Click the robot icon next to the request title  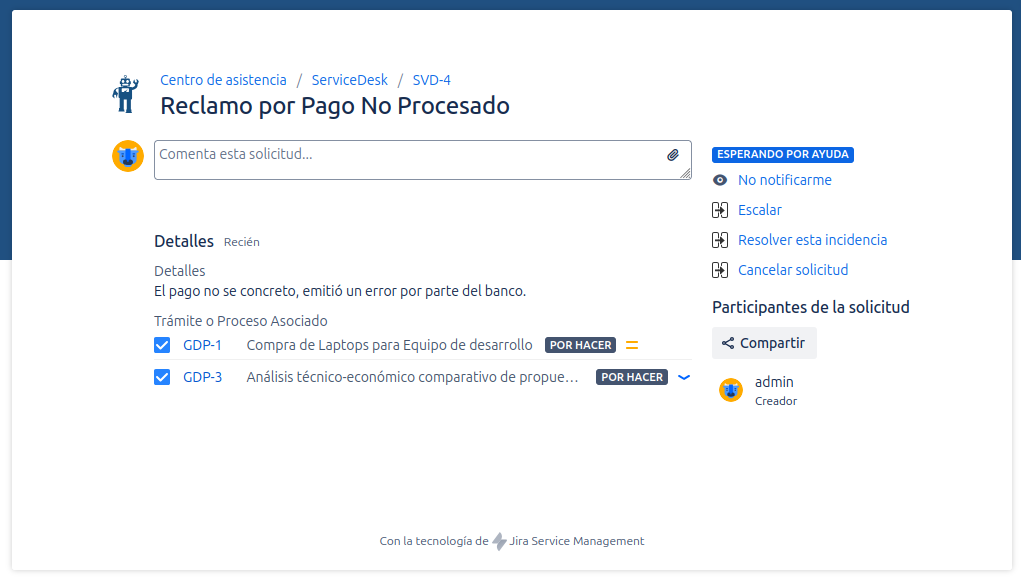pyautogui.click(x=126, y=92)
